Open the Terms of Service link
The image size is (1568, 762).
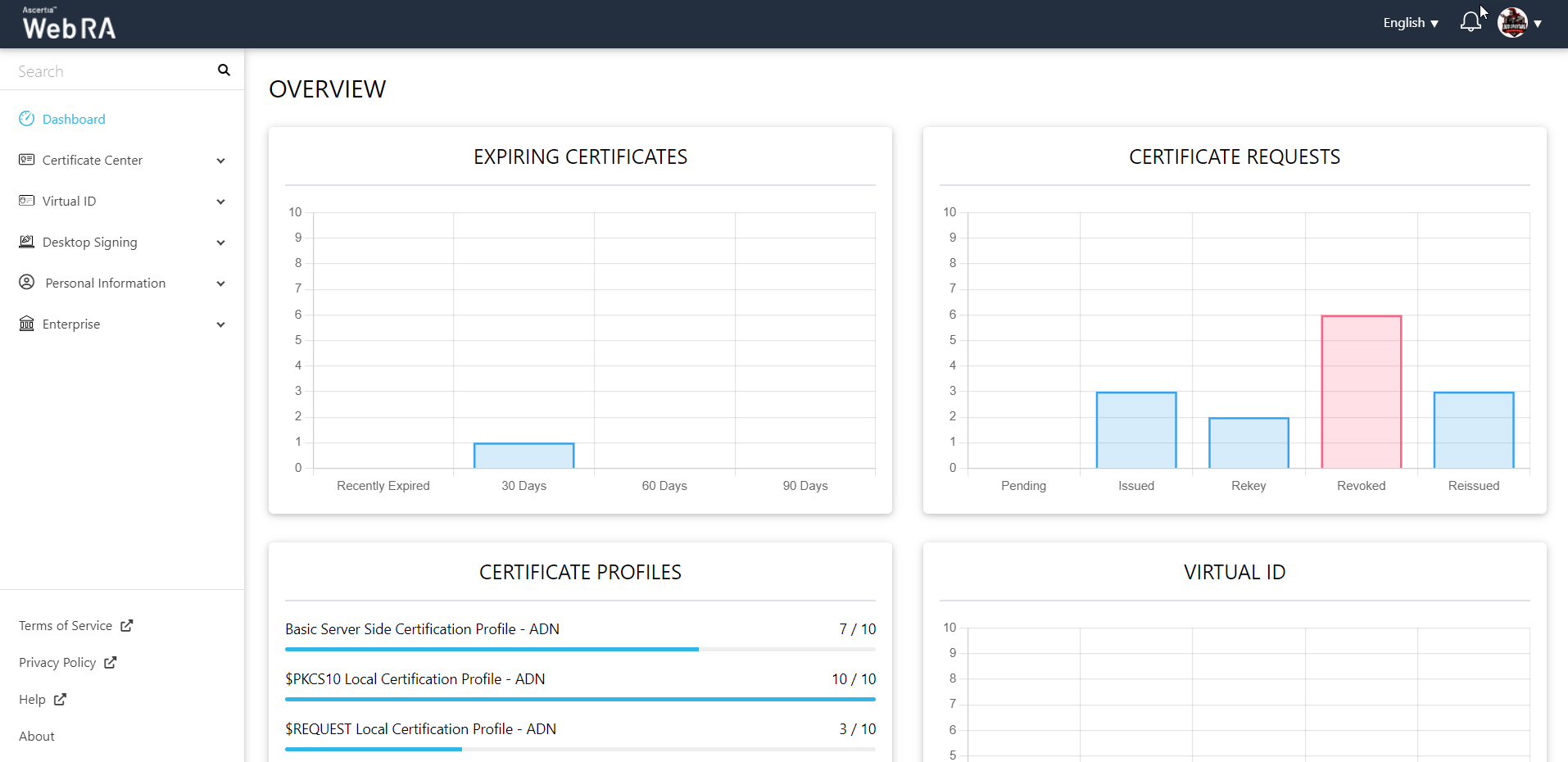tap(66, 626)
